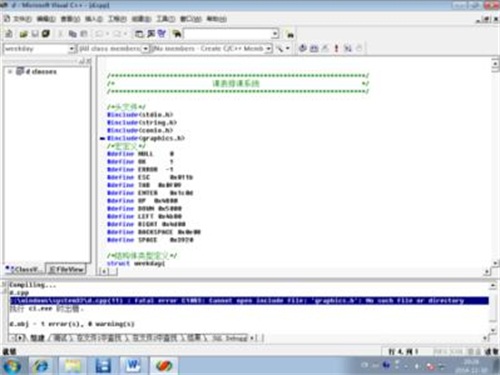Screen dimensions: 500x375
Task: Open the find text combo dropdown arrow
Action: 275,34
